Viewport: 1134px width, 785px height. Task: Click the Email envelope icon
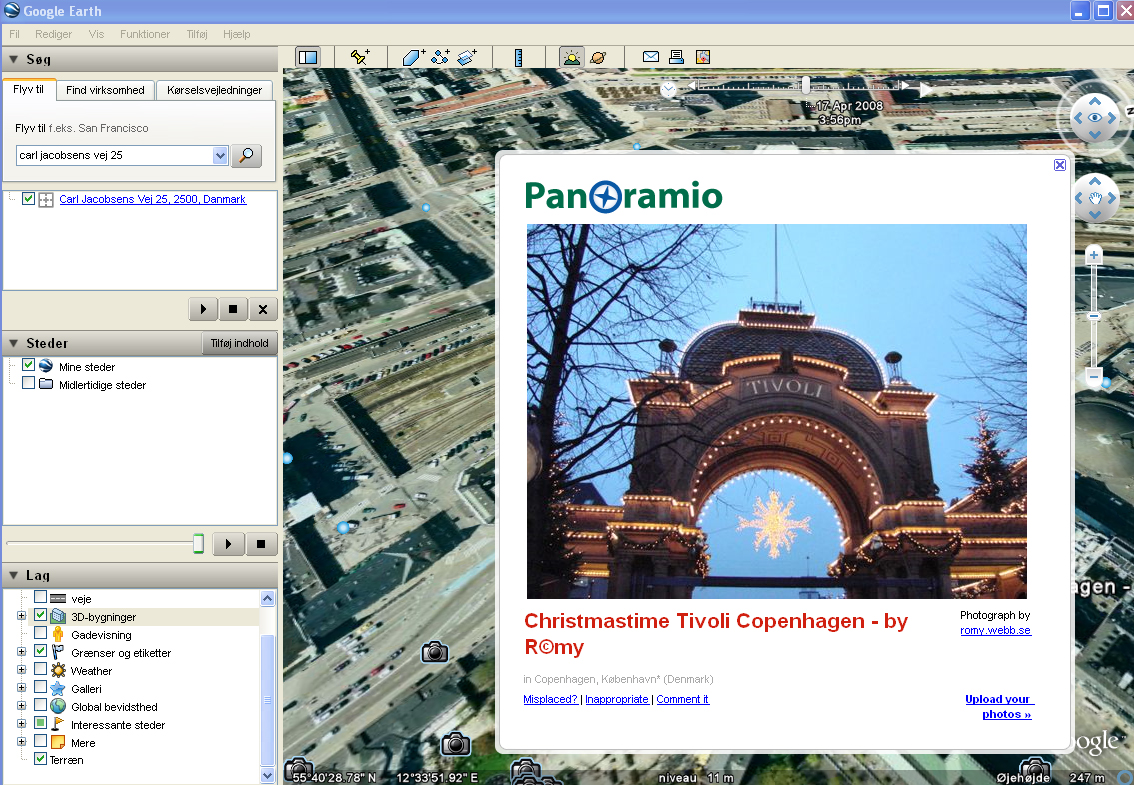click(651, 57)
